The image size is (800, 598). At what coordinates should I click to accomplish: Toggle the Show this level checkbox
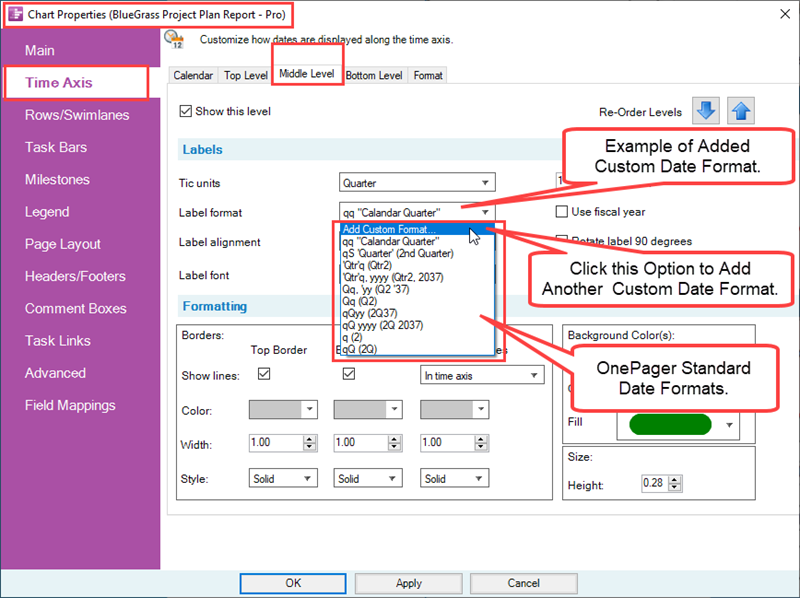[186, 111]
